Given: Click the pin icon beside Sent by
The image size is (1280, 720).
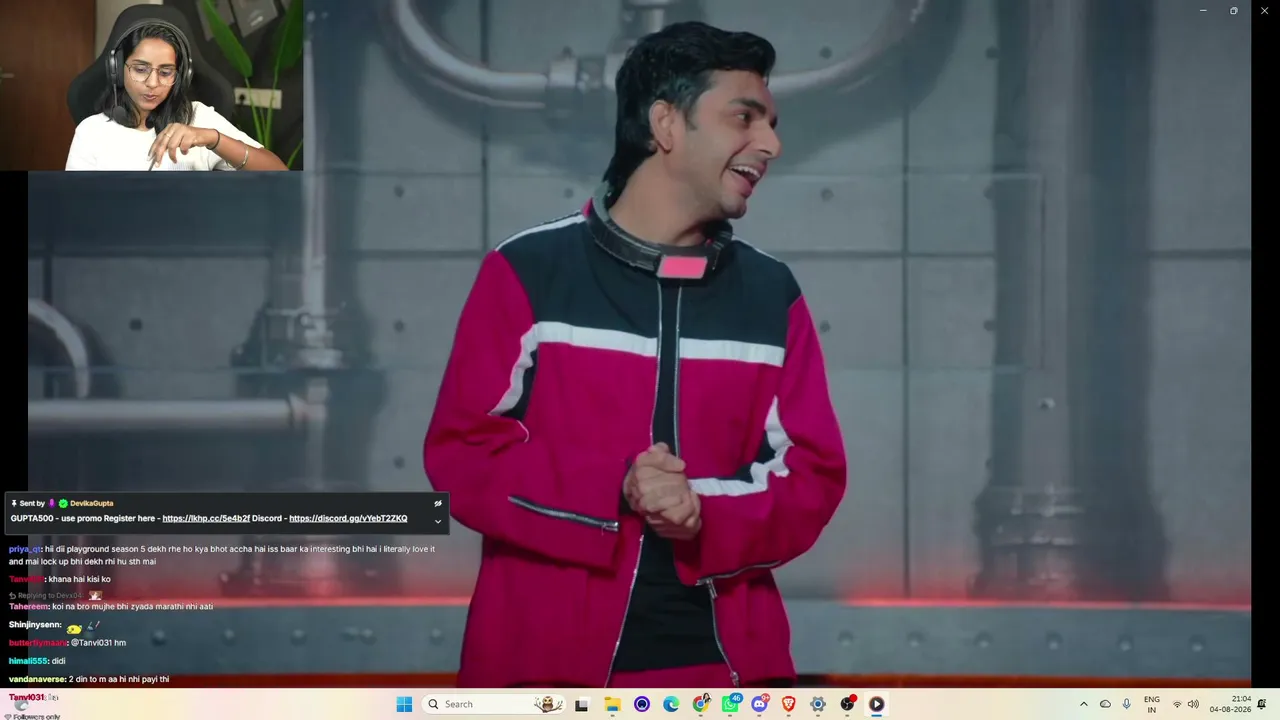Looking at the screenshot, I should [14, 503].
